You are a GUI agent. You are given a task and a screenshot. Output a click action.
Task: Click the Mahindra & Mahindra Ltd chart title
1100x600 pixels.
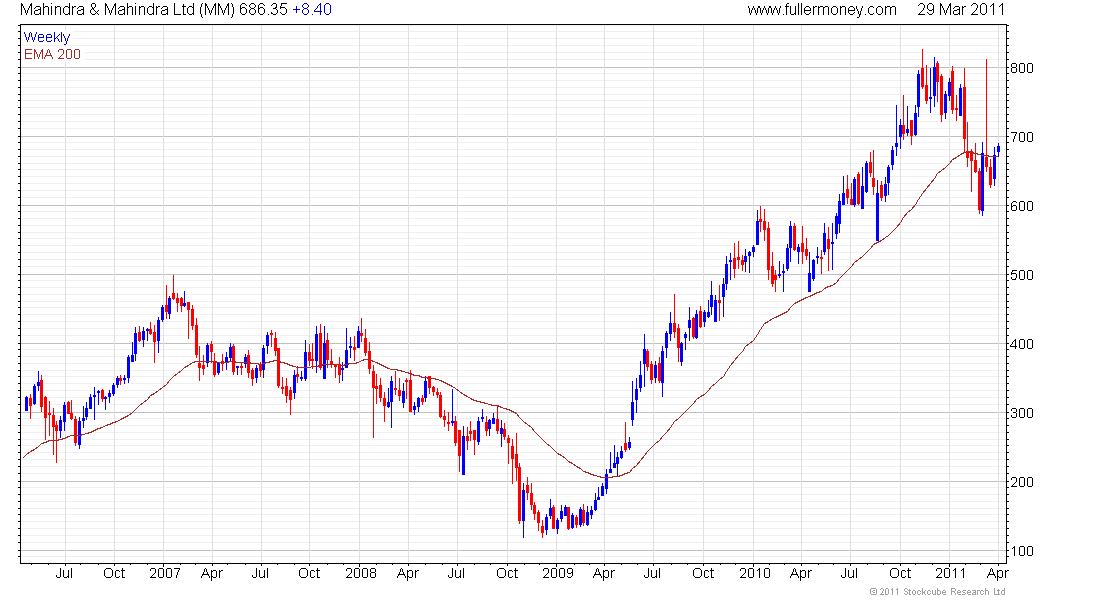click(128, 10)
